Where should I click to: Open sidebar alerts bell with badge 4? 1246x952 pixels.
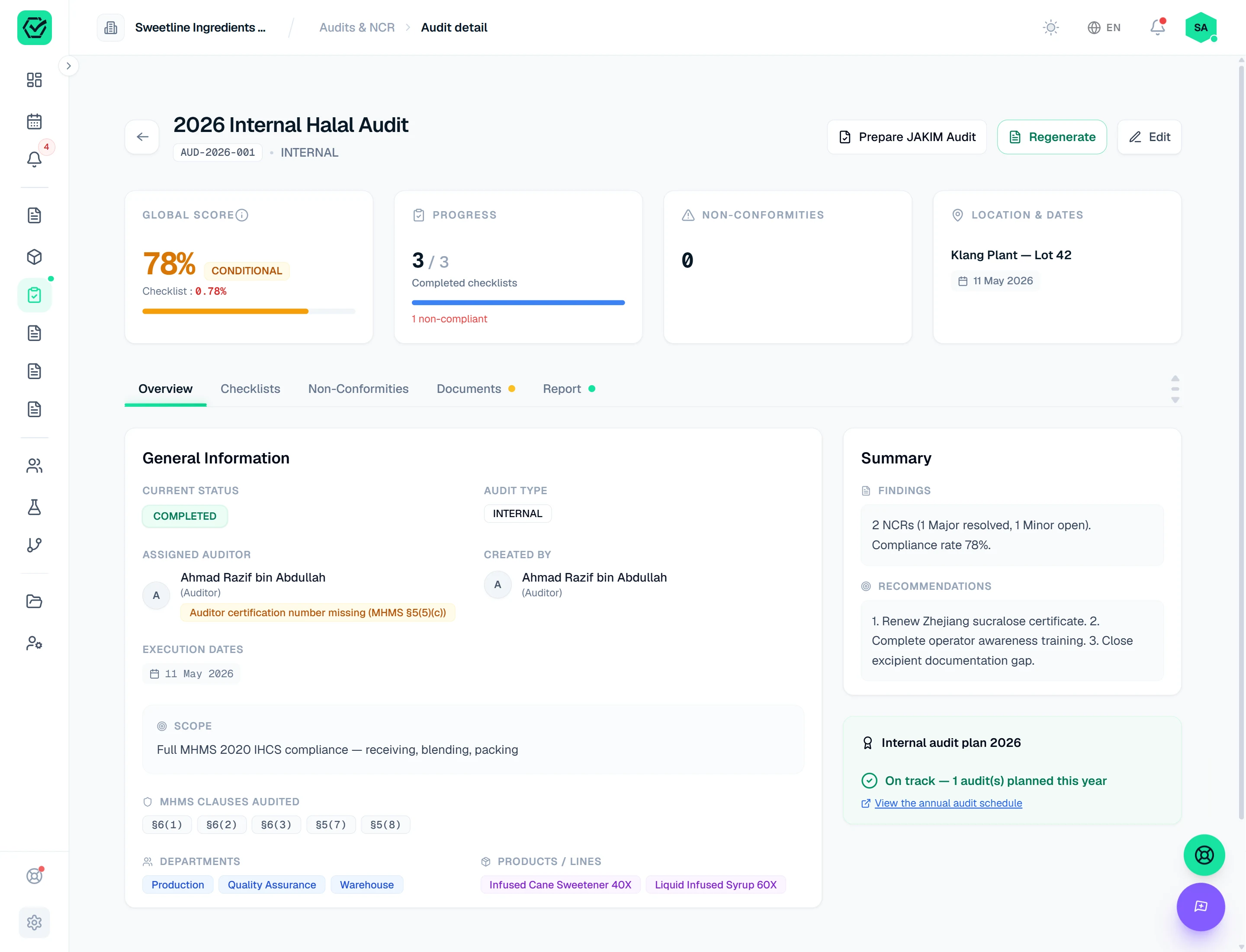pyautogui.click(x=34, y=159)
